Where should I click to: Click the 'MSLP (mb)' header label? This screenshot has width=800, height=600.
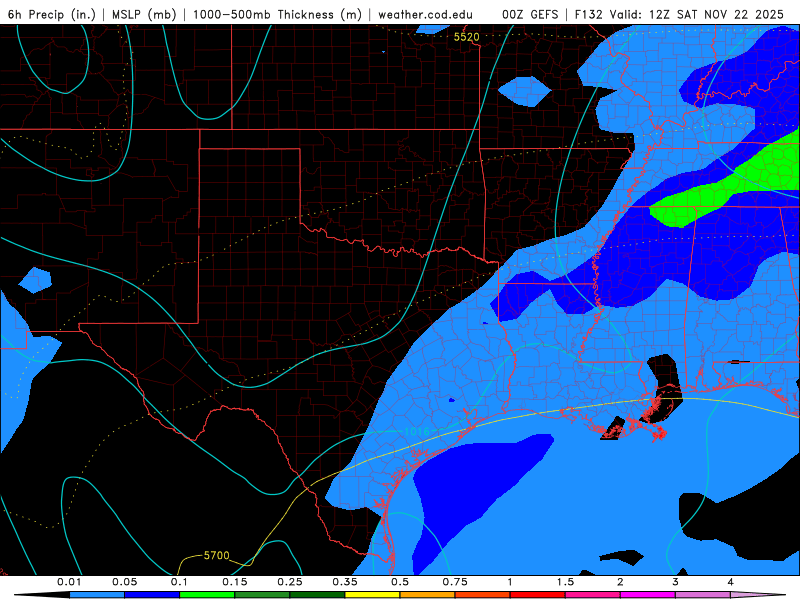[144, 14]
